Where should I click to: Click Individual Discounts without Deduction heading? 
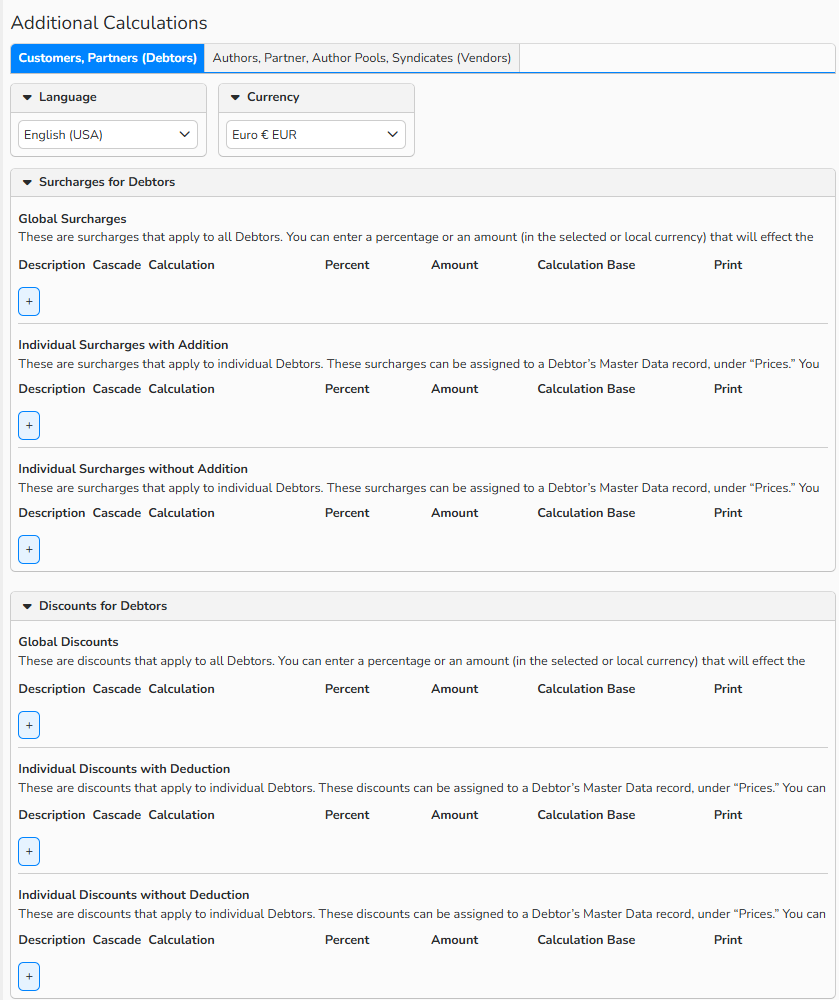pyautogui.click(x=133, y=895)
